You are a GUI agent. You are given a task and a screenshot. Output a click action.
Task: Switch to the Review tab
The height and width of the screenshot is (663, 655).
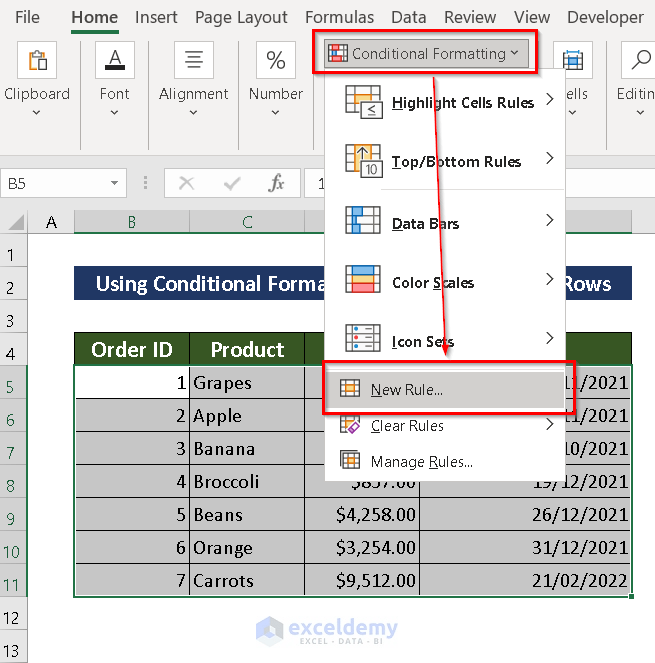[470, 17]
